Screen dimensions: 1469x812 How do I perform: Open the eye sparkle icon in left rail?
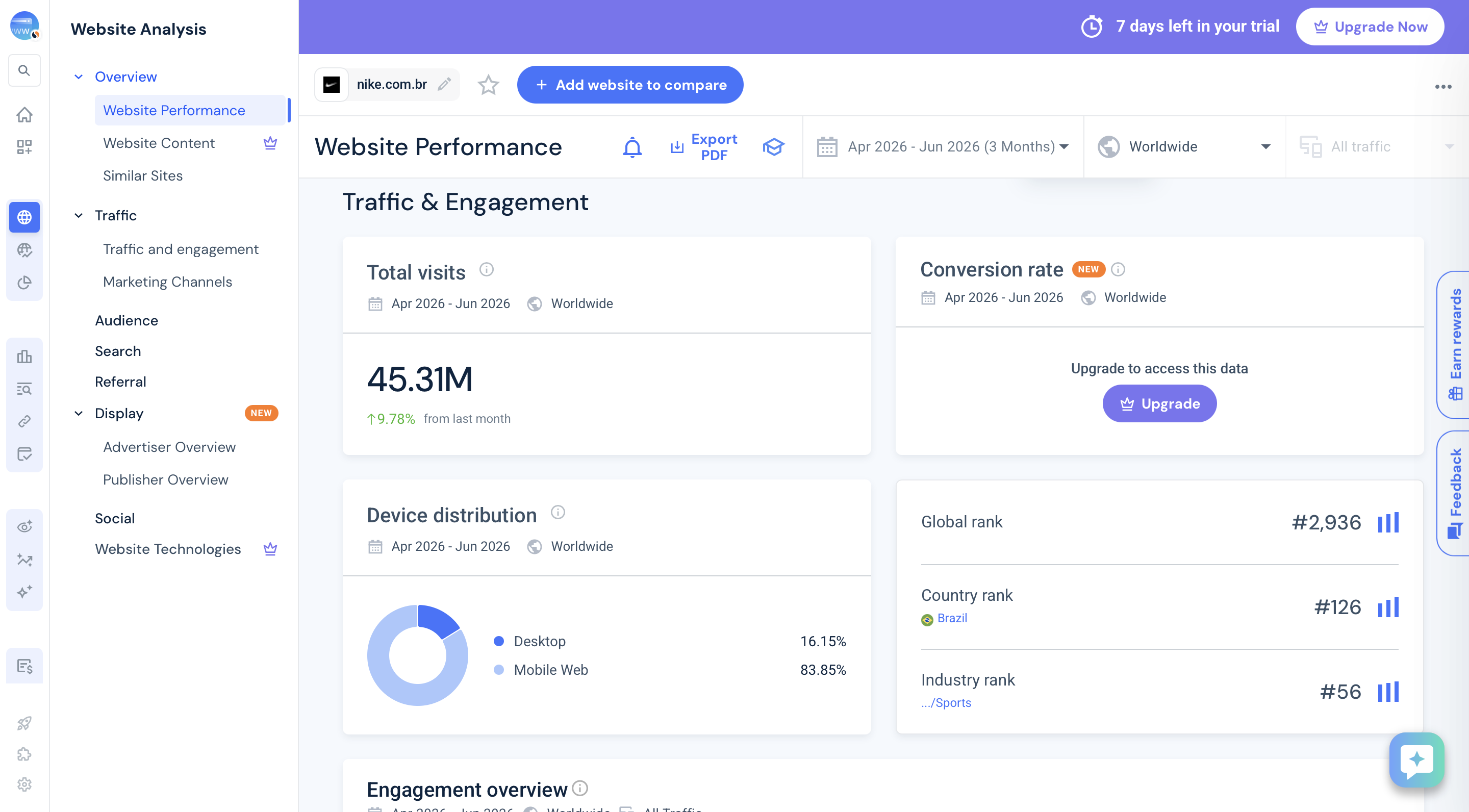[24, 526]
